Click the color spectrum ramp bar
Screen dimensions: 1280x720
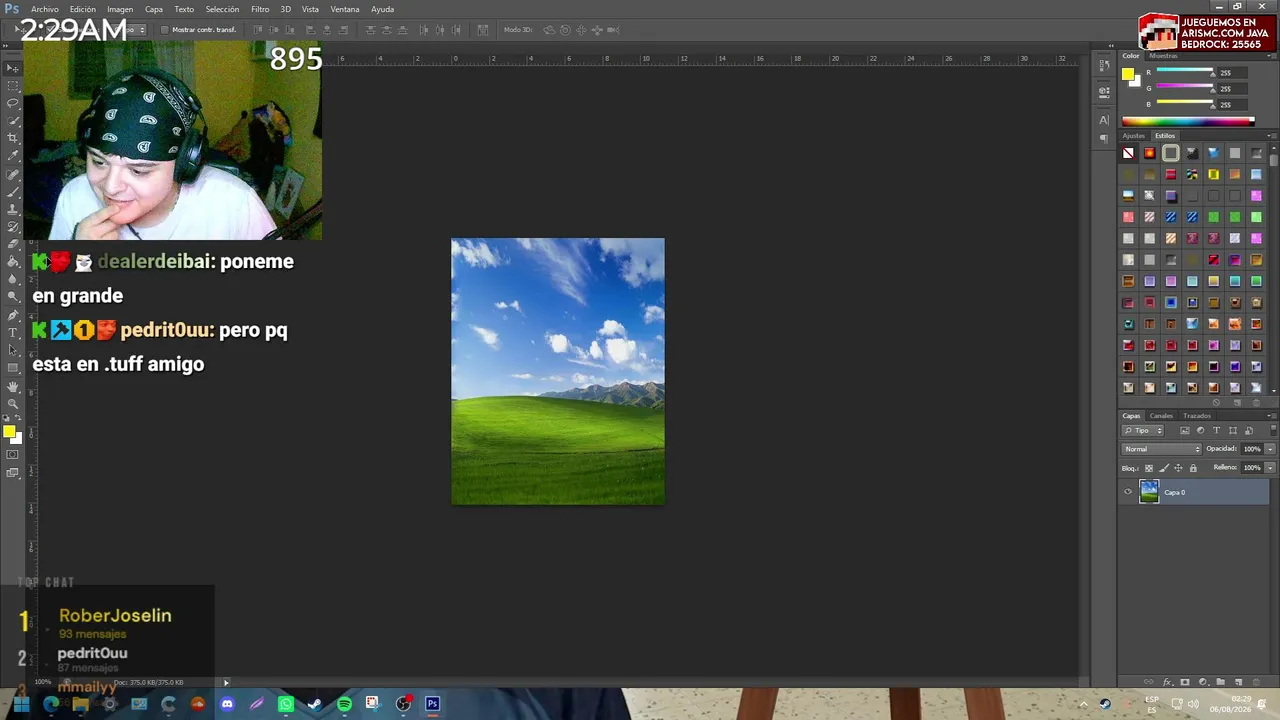click(1188, 121)
